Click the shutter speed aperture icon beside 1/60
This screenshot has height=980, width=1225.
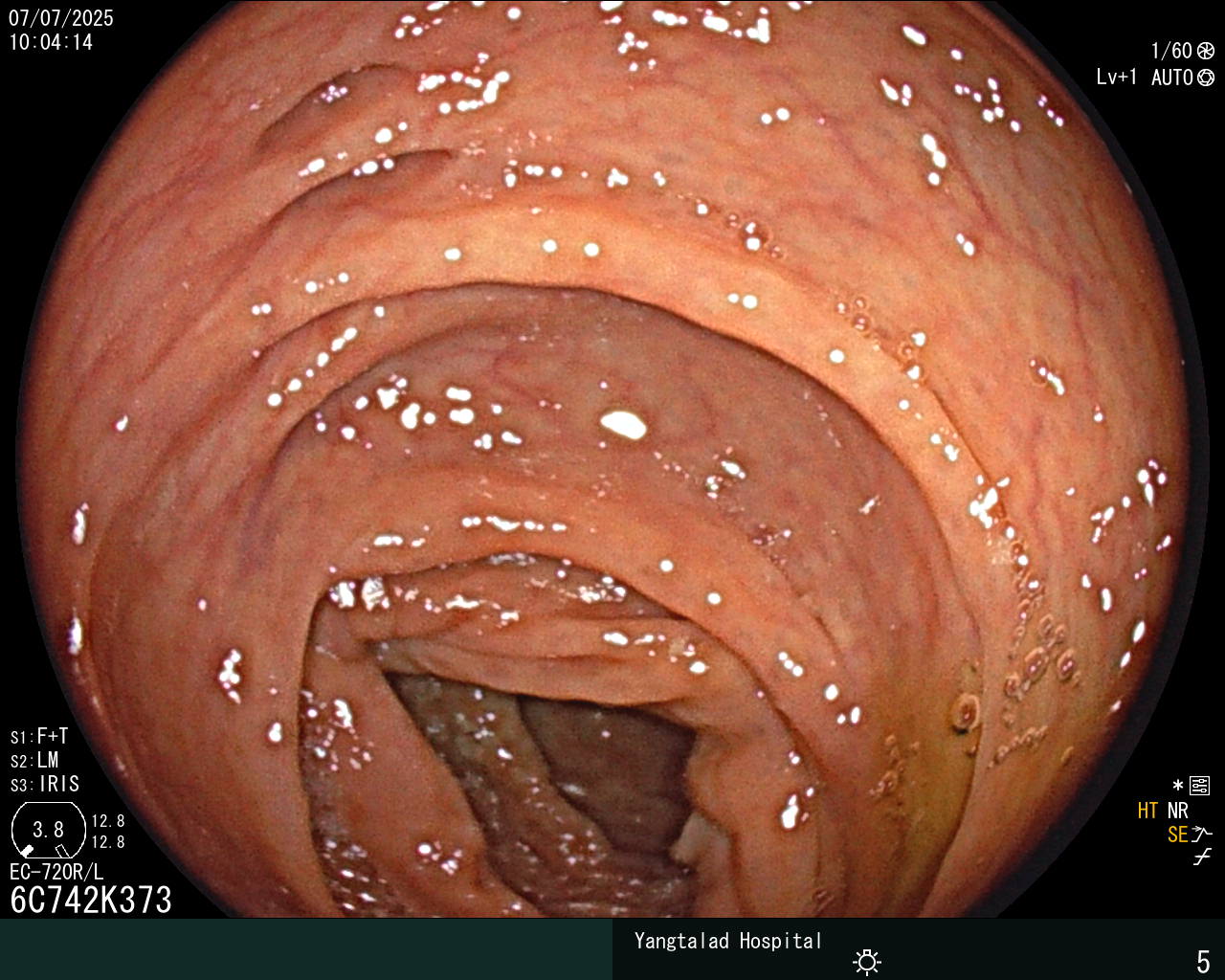(x=1206, y=51)
